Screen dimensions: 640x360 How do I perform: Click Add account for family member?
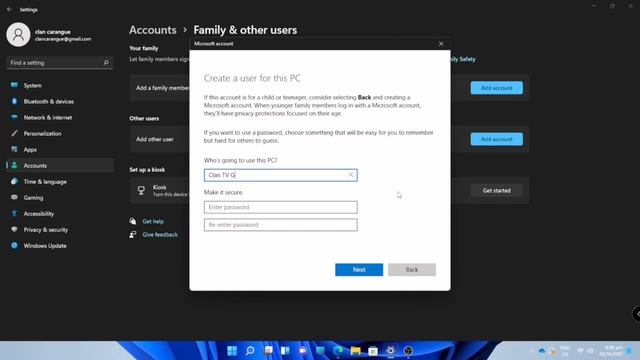click(x=496, y=88)
